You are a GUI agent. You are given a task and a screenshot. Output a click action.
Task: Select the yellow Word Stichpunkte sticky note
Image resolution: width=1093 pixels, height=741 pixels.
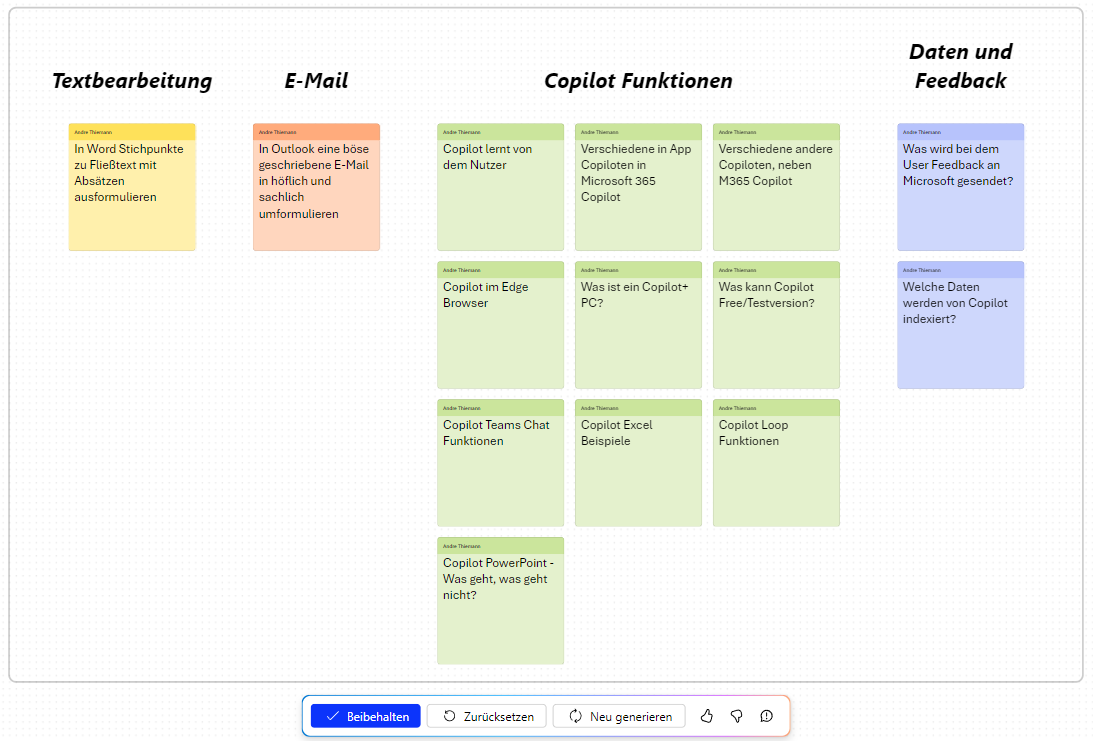point(132,187)
